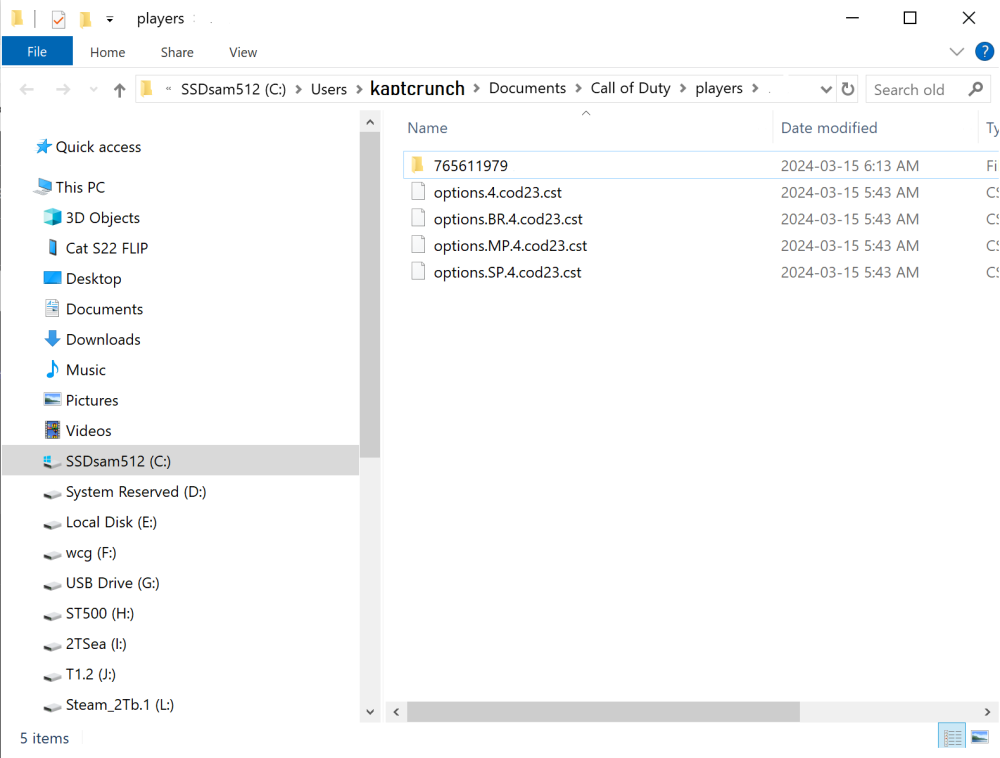Screen dimensions: 1000x758
Task: Select the 3D Objects folder icon
Action: coord(53,218)
